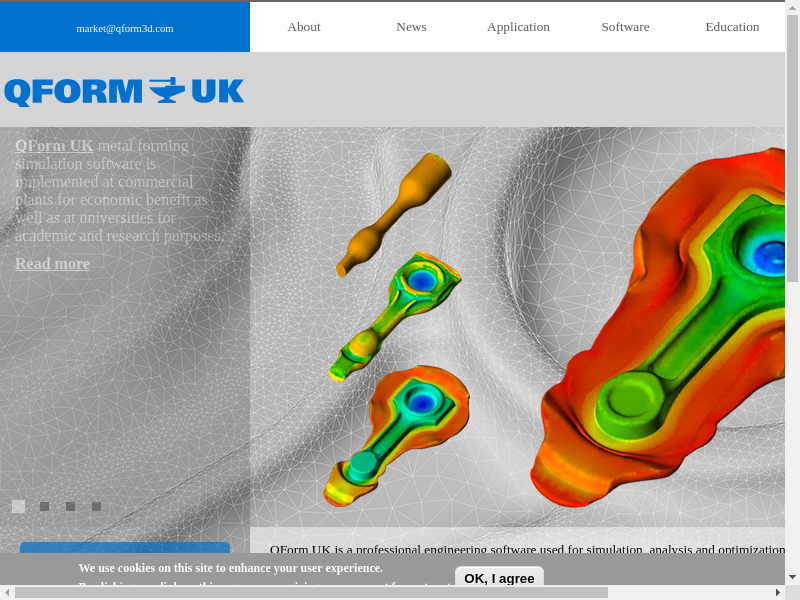Open the About menu
Screen dimensions: 800x600
304,27
